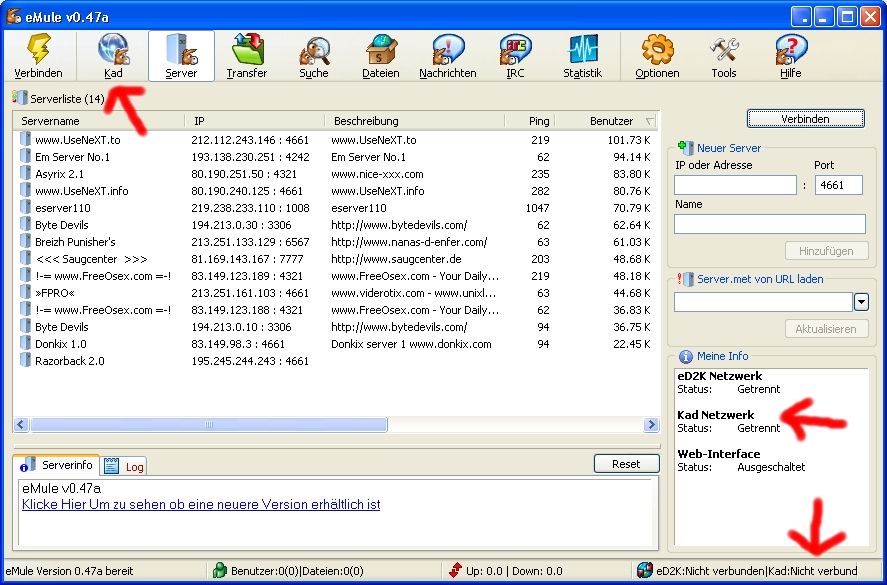
Task: Click the status text eMule Version 0.47a bereit
Action: pos(70,571)
